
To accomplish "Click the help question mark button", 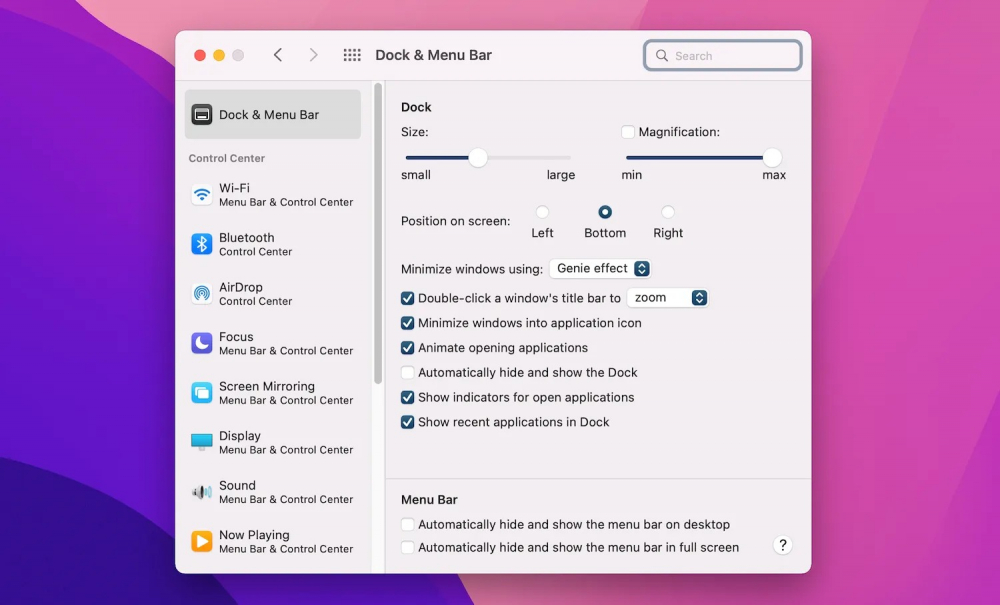I will tap(783, 545).
